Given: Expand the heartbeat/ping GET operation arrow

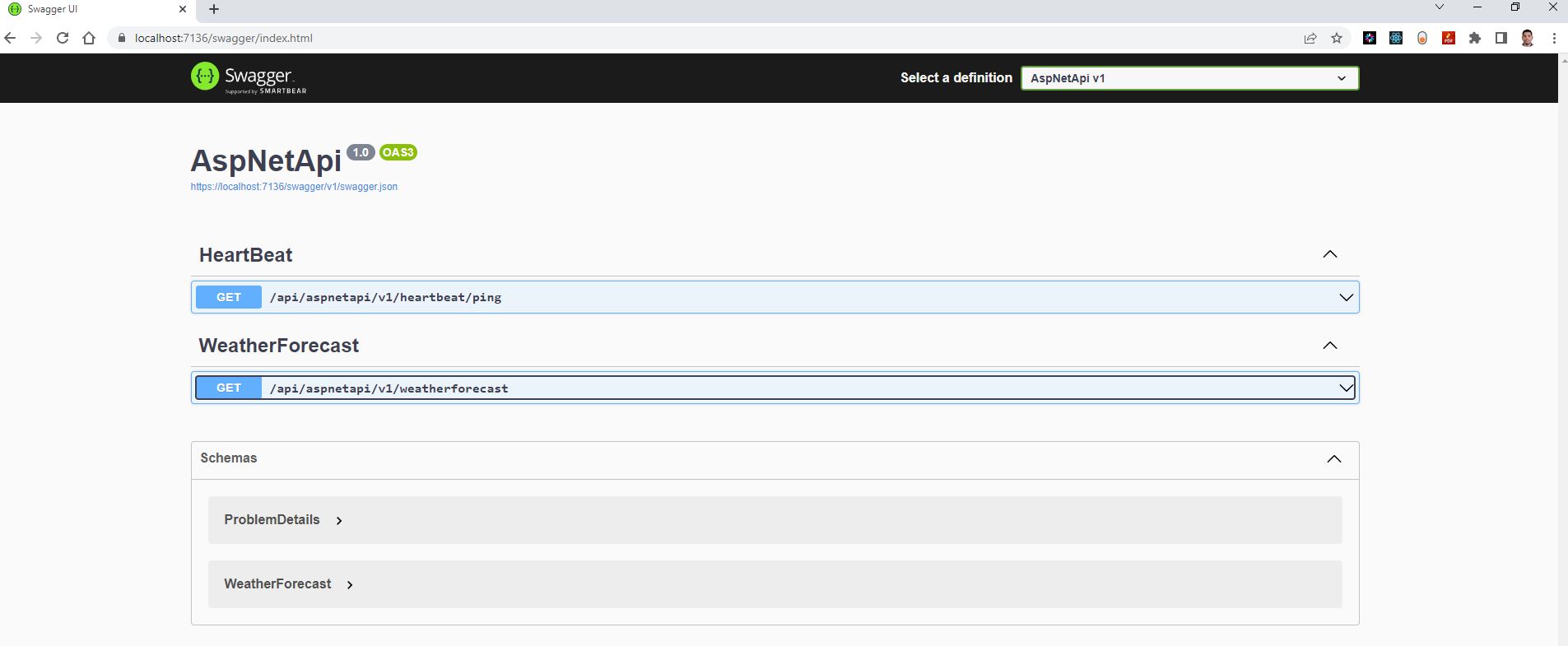Looking at the screenshot, I should (1347, 297).
